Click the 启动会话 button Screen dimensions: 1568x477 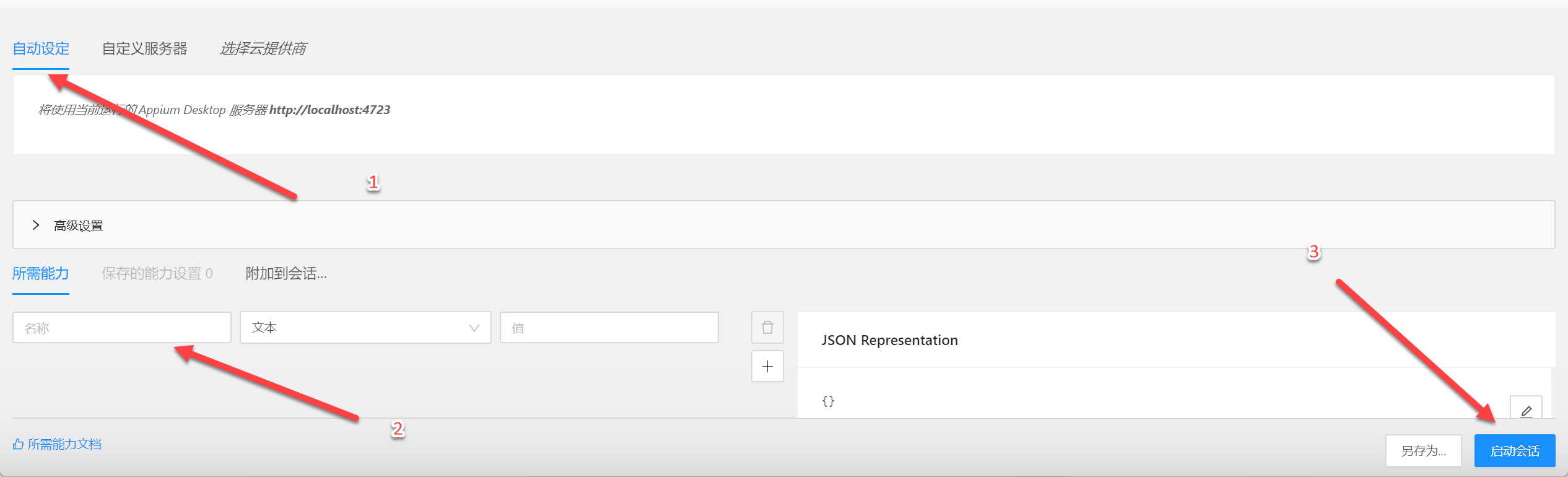coord(1514,450)
